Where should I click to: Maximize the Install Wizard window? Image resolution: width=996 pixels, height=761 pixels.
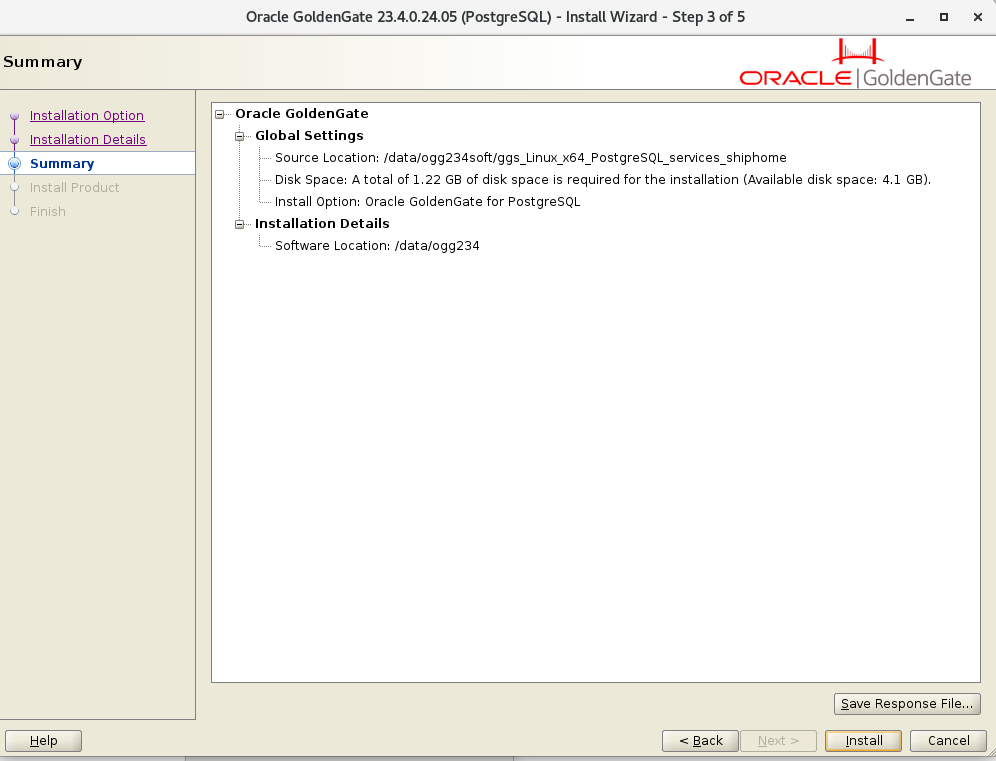(x=944, y=17)
